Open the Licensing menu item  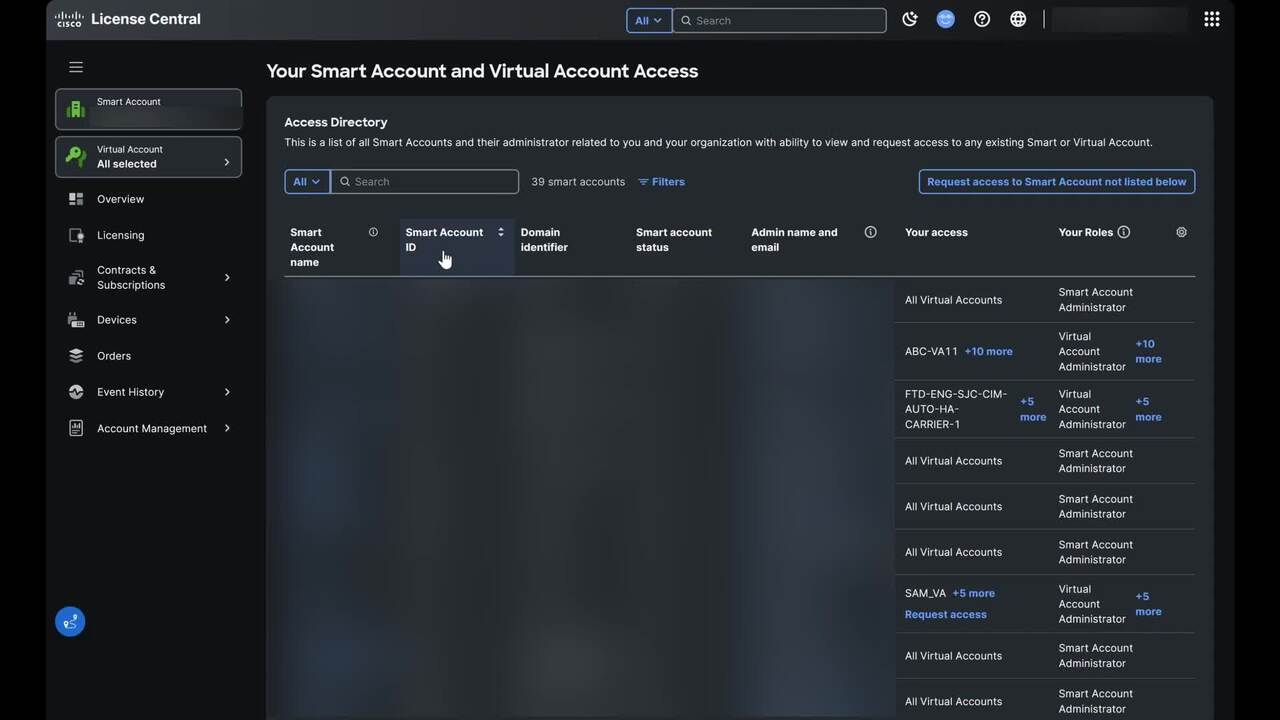click(x=120, y=235)
